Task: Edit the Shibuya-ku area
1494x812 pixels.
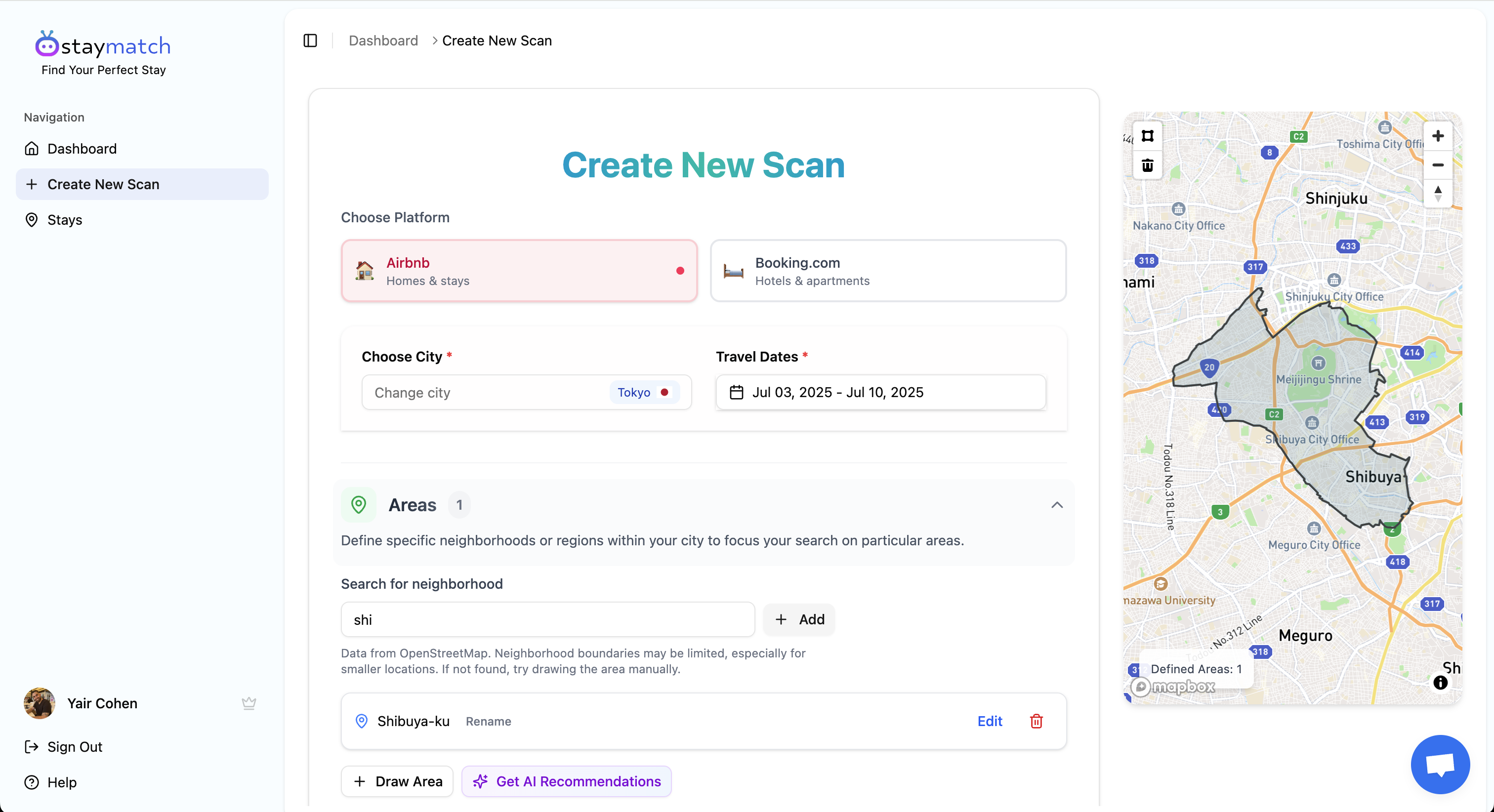Action: (x=990, y=721)
